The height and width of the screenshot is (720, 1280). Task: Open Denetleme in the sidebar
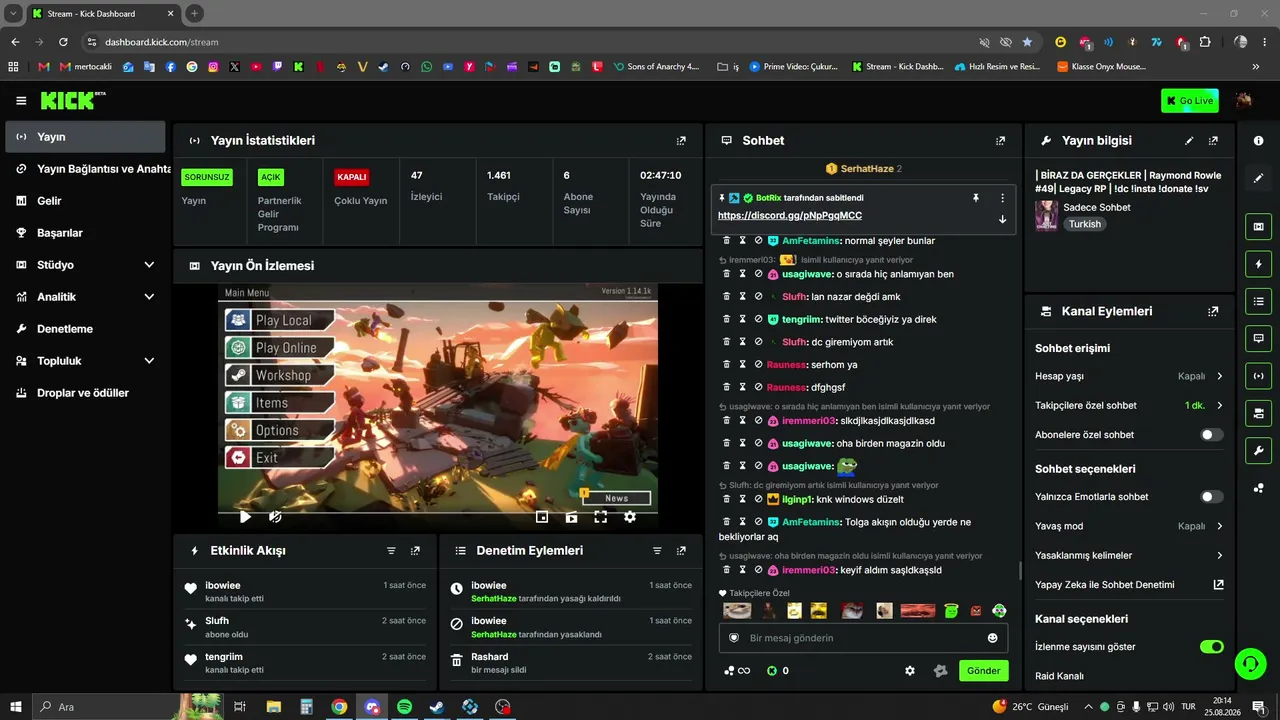point(85,329)
